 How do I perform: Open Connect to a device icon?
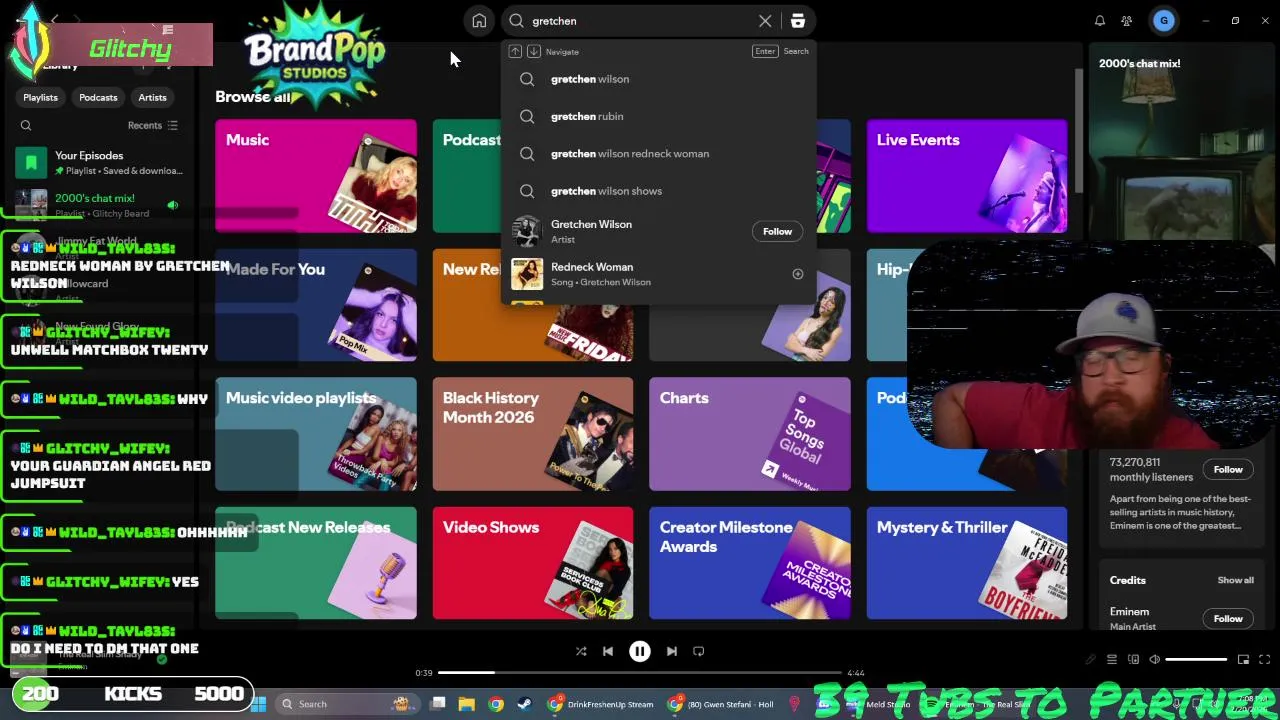[x=1133, y=660]
